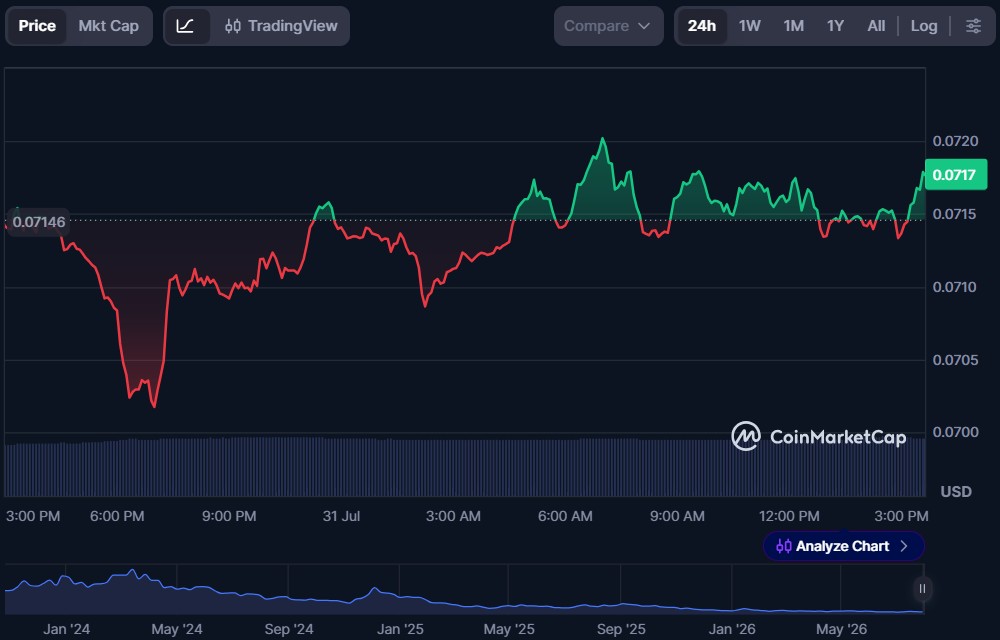Switch to line chart view icon
Viewport: 1000px width, 640px height.
pyautogui.click(x=186, y=26)
